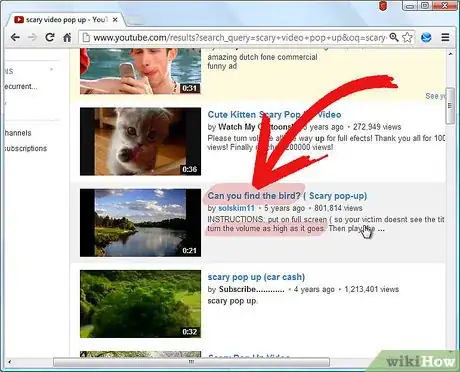Image resolution: width=460 pixels, height=372 pixels.
Task: Go back with the browser back arrow
Action: click(15, 37)
